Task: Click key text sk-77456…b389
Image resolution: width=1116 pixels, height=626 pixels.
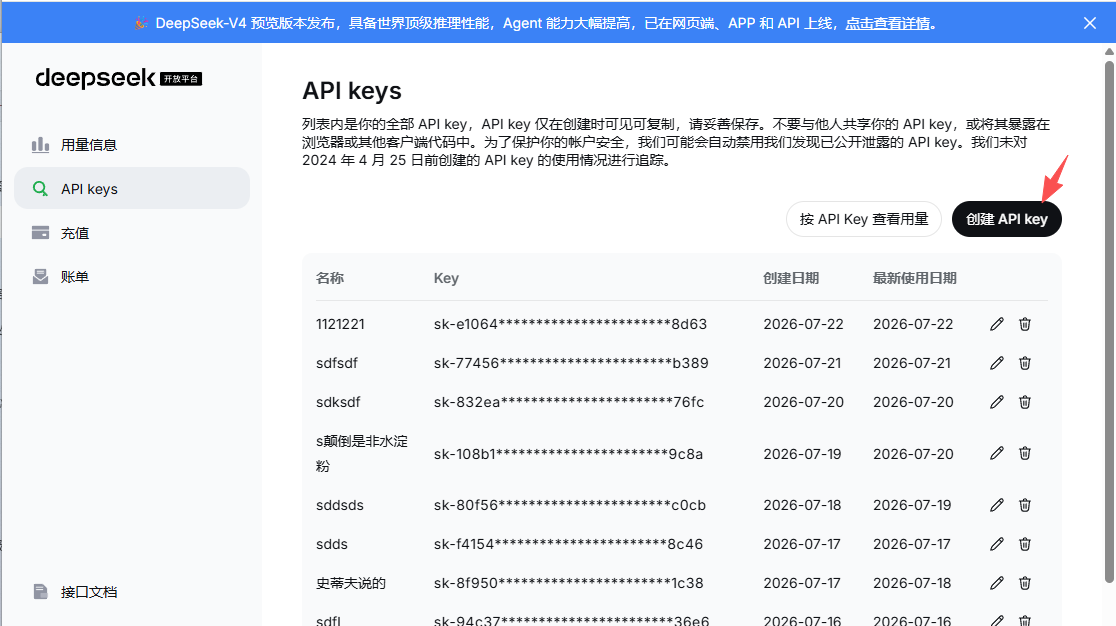Action: [x=571, y=364]
